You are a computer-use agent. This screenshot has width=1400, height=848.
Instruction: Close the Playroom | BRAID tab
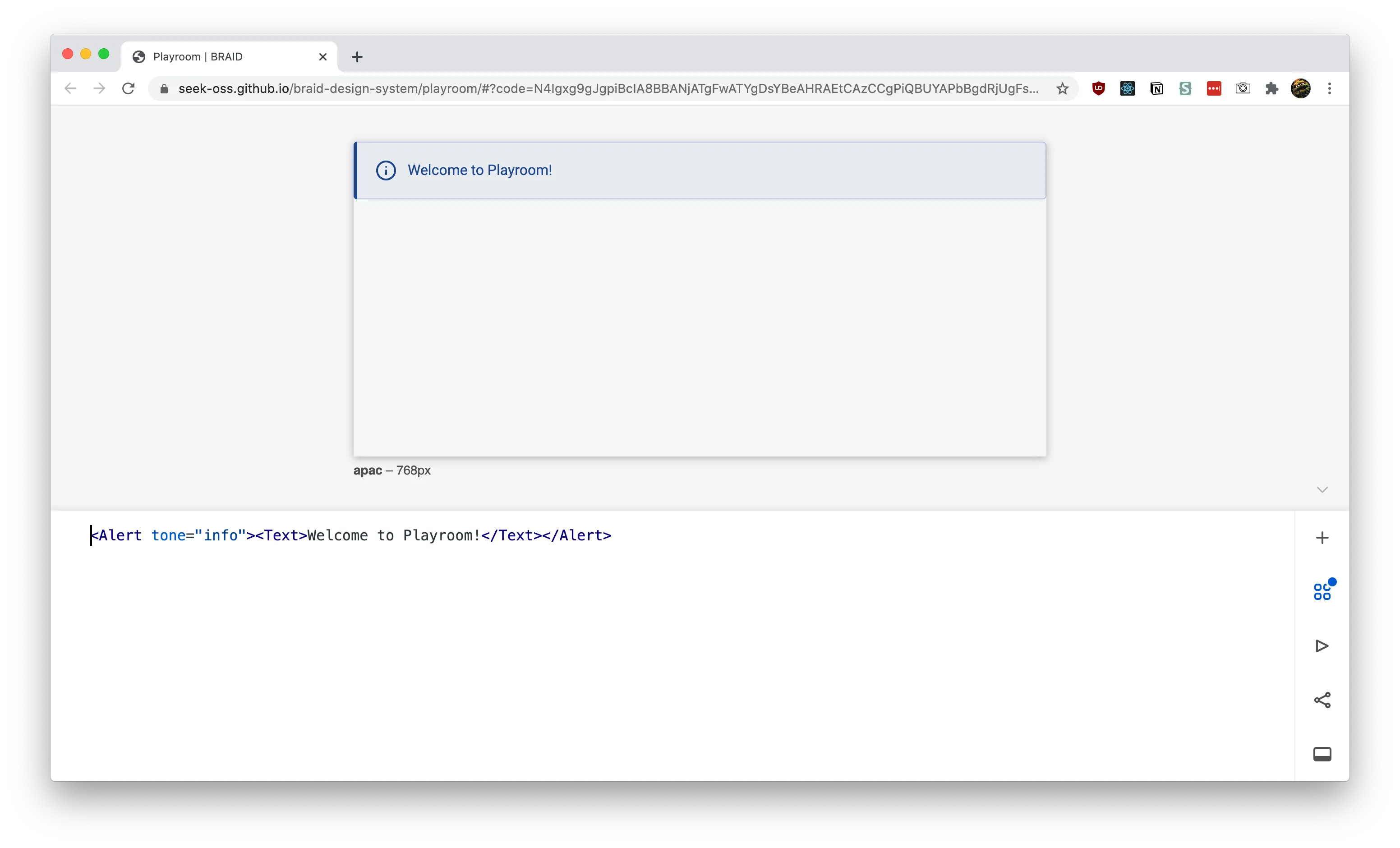click(x=323, y=57)
